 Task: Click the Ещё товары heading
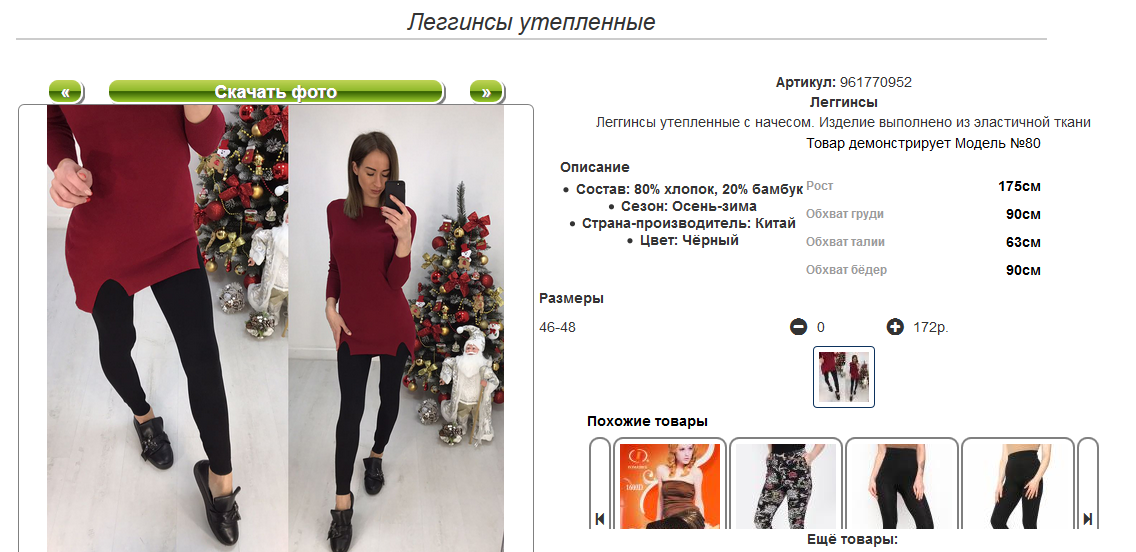[x=852, y=540]
